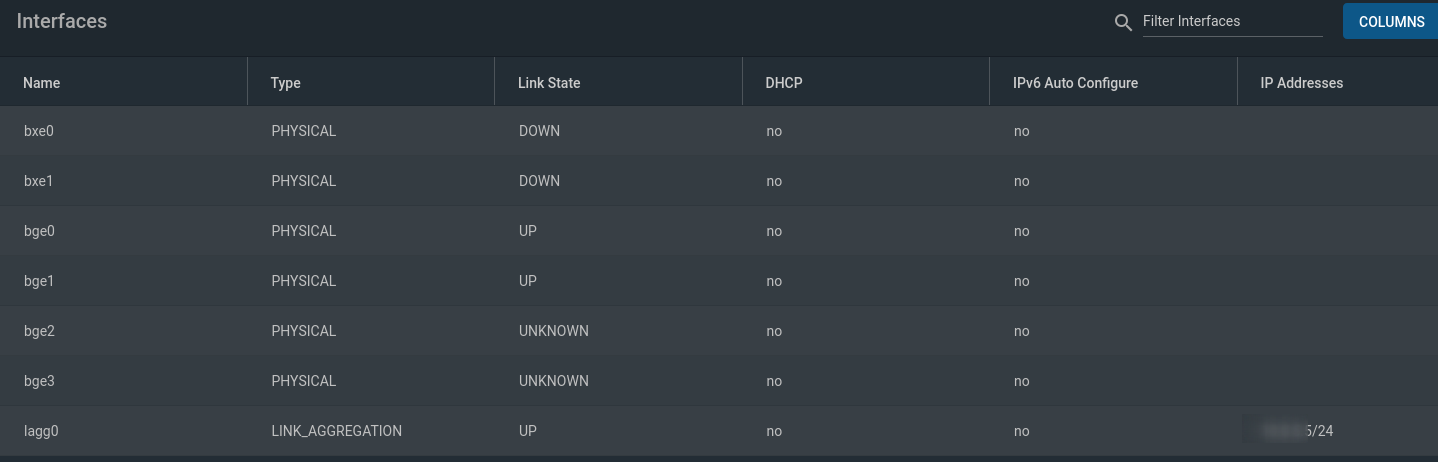Sort by IPv6 Auto Configure column header
This screenshot has width=1438, height=462.
[x=1075, y=83]
